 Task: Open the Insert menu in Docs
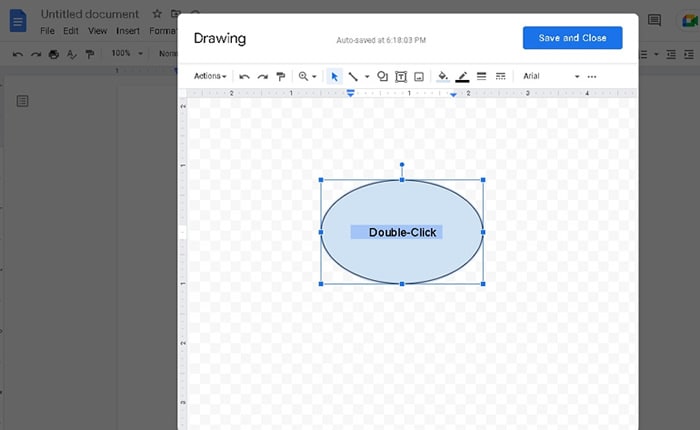(x=128, y=31)
